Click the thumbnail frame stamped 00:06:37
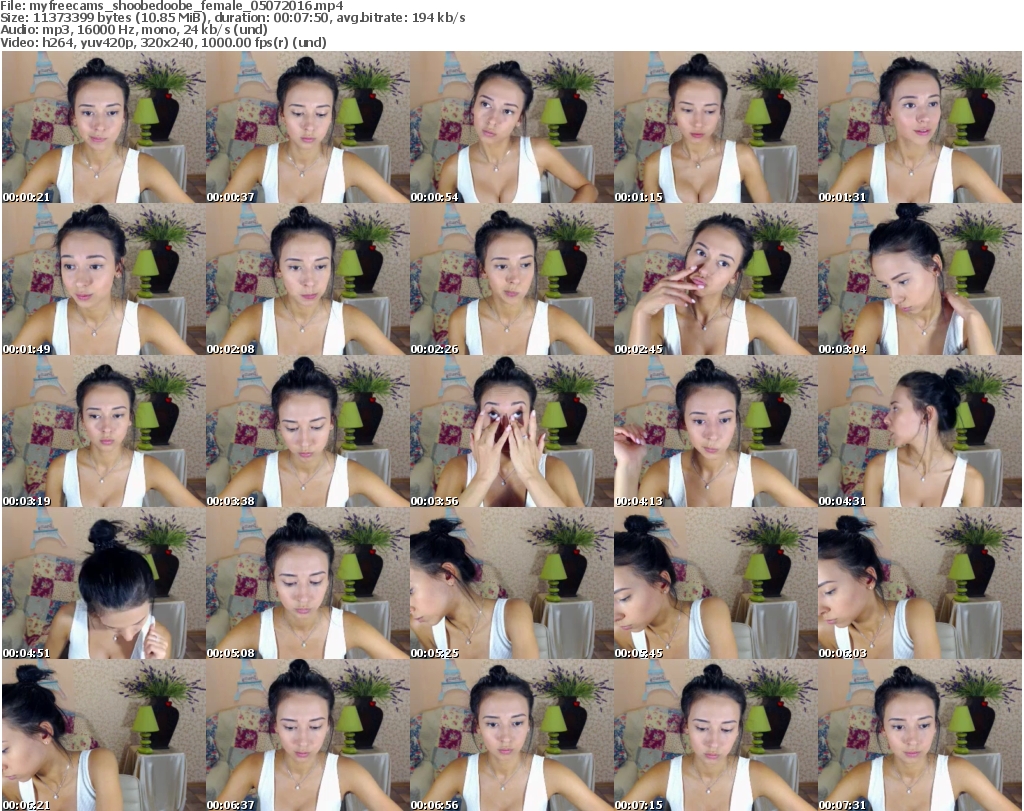The width and height of the screenshot is (1024, 811). pos(308,735)
